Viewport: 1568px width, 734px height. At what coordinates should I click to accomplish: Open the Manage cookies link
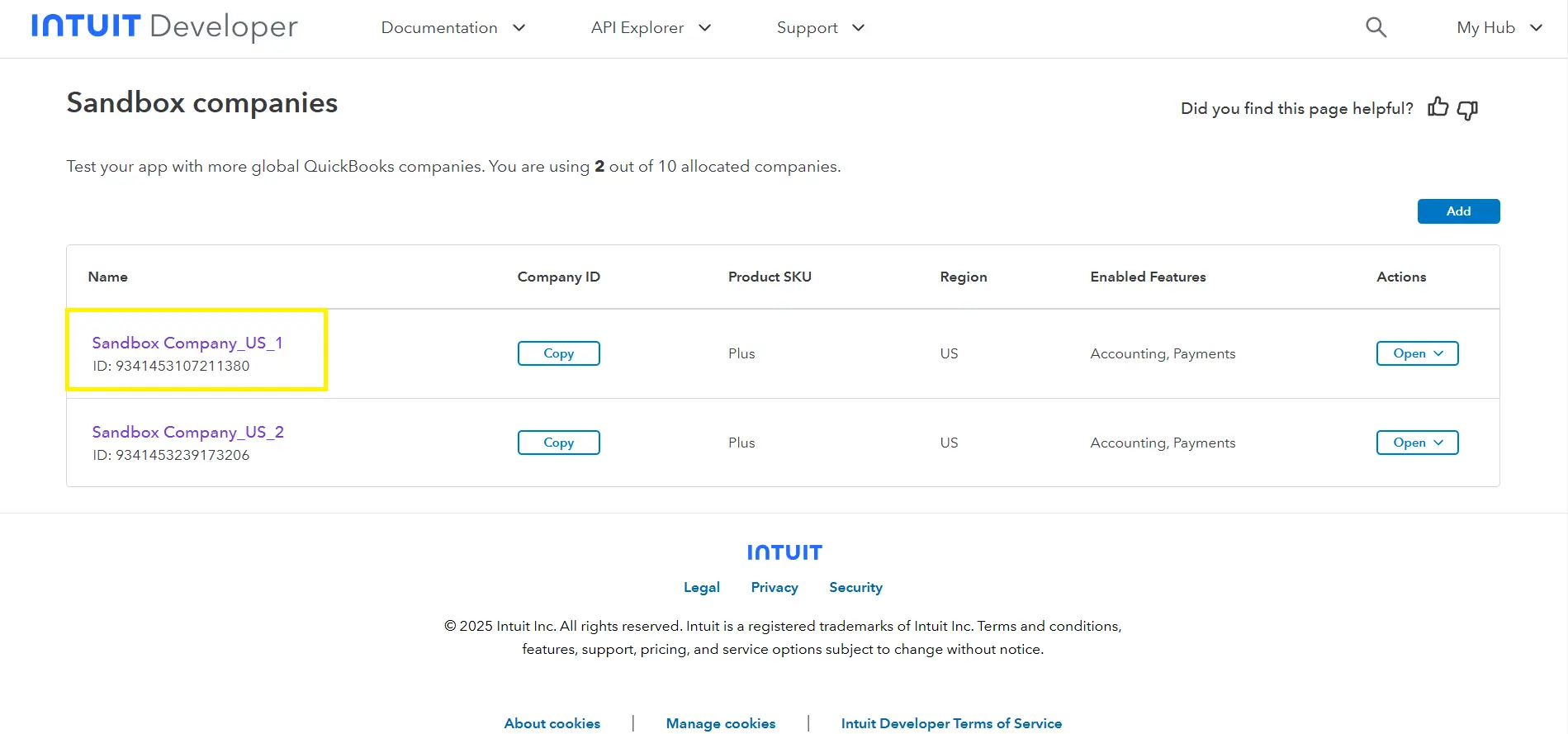click(x=721, y=723)
